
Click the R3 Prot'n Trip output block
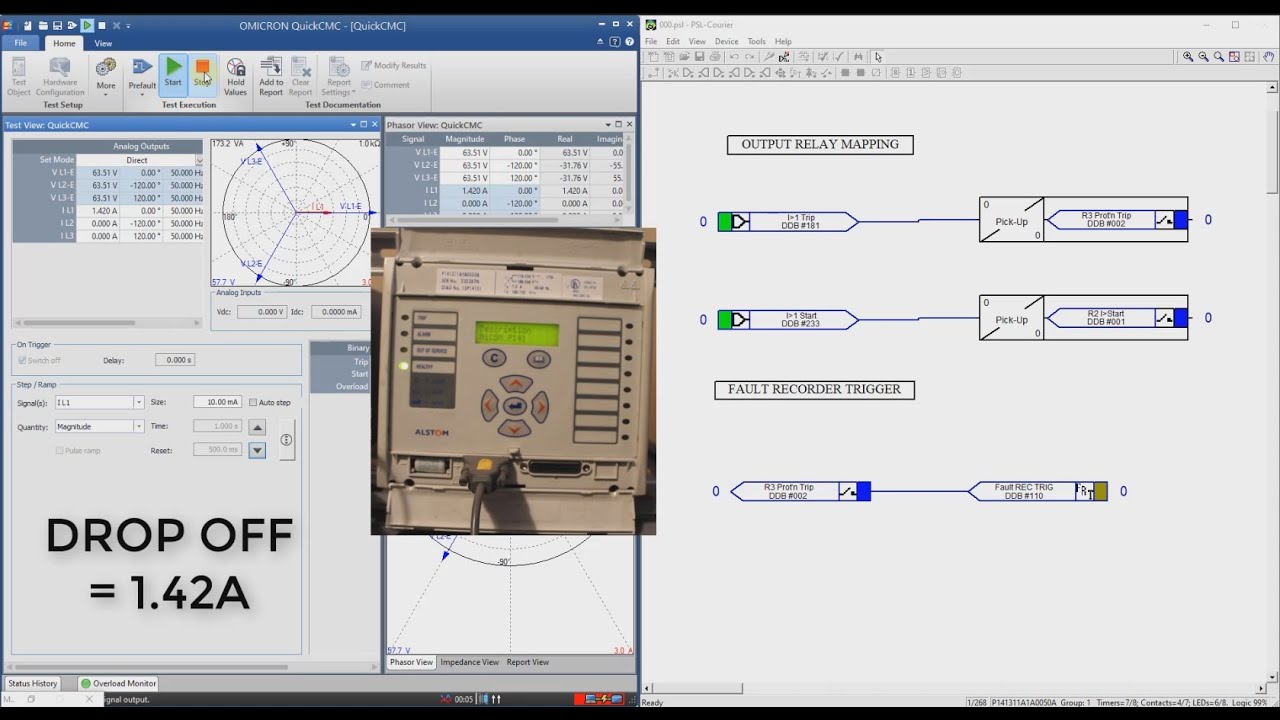click(1116, 220)
